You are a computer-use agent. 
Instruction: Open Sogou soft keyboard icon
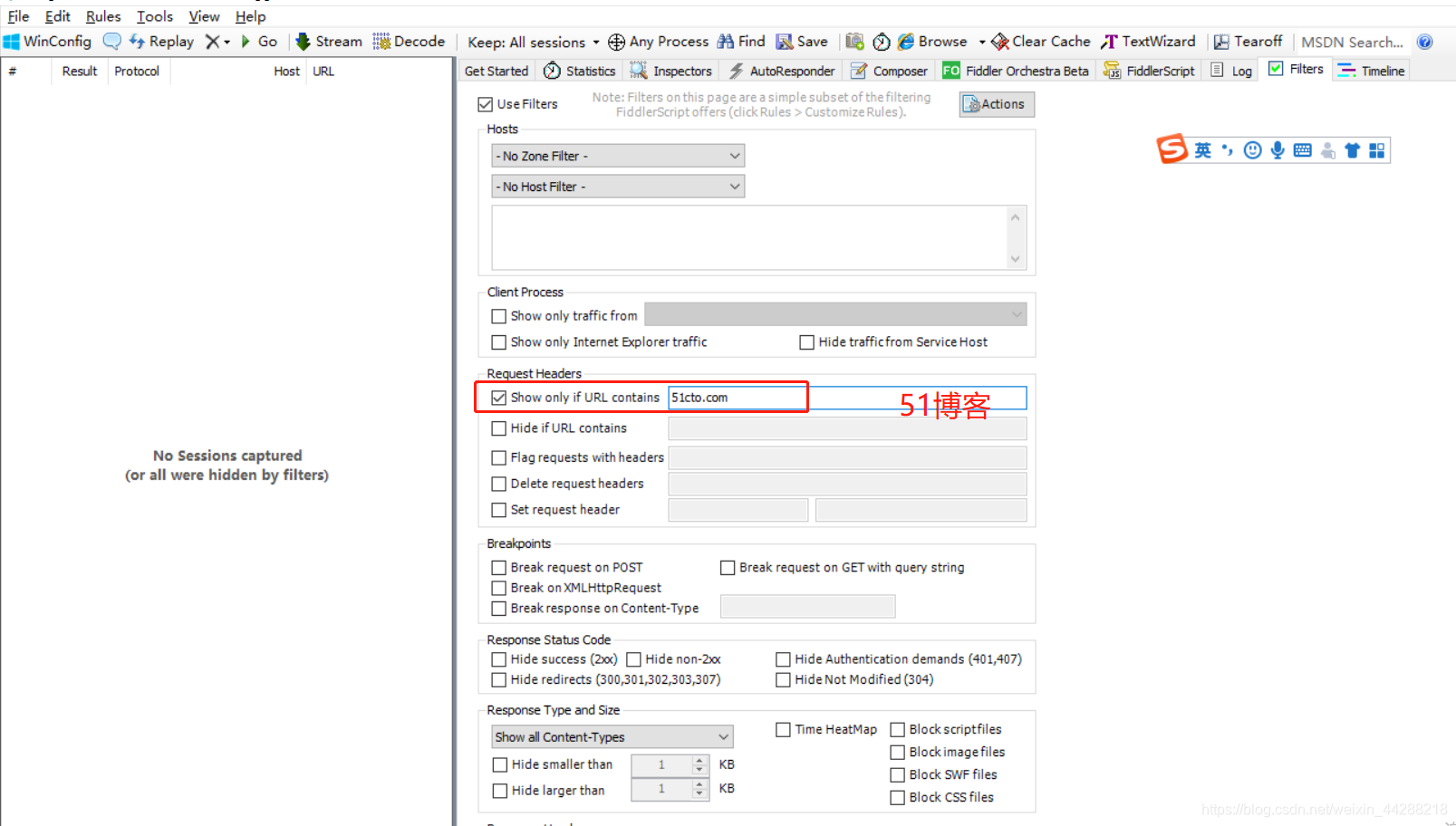[x=1302, y=150]
